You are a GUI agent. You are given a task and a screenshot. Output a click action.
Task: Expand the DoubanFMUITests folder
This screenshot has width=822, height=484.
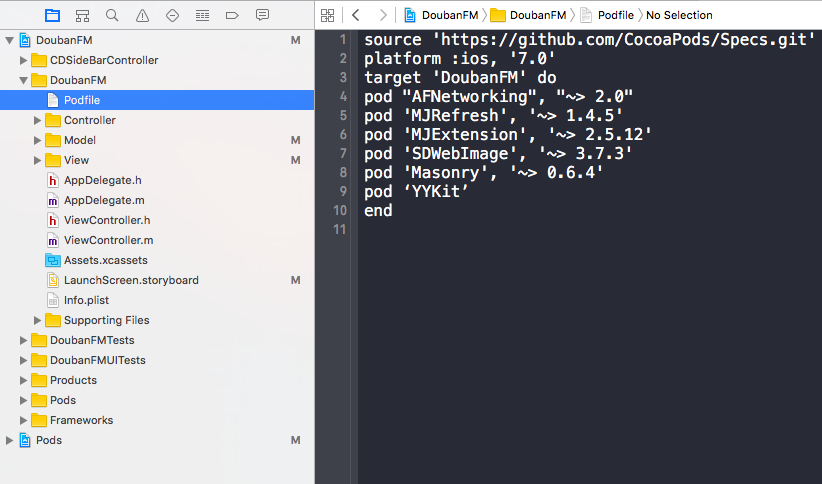tap(23, 360)
